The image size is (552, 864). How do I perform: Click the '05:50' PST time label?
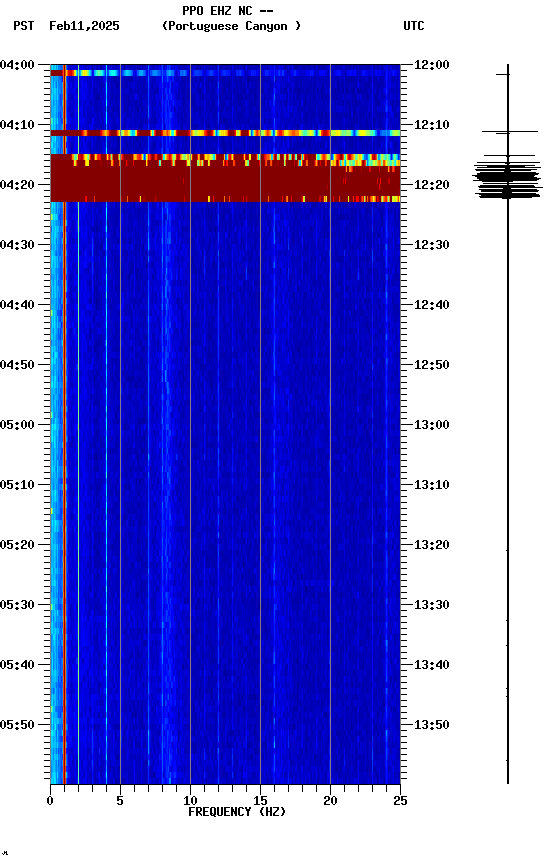click(x=17, y=725)
